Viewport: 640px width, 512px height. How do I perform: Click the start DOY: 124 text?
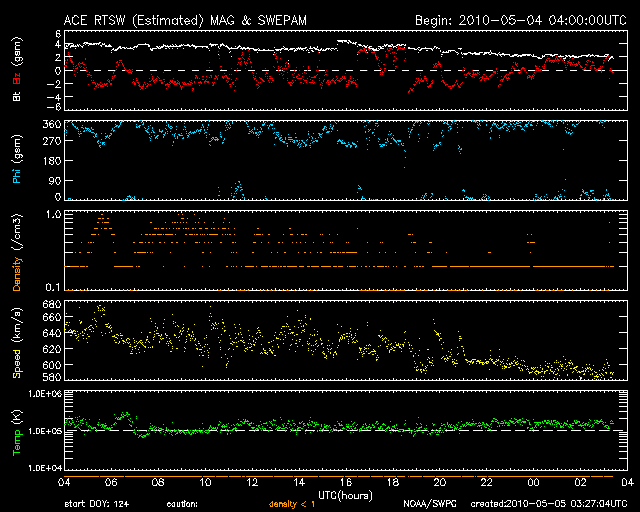pos(97,503)
